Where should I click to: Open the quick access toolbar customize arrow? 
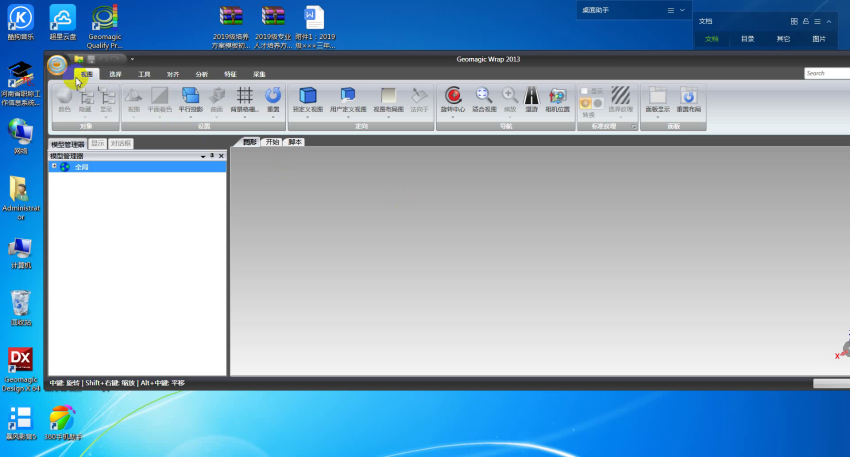pos(132,59)
